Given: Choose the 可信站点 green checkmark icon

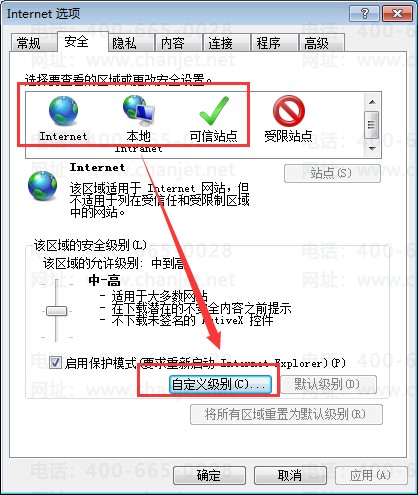Looking at the screenshot, I should [x=214, y=111].
